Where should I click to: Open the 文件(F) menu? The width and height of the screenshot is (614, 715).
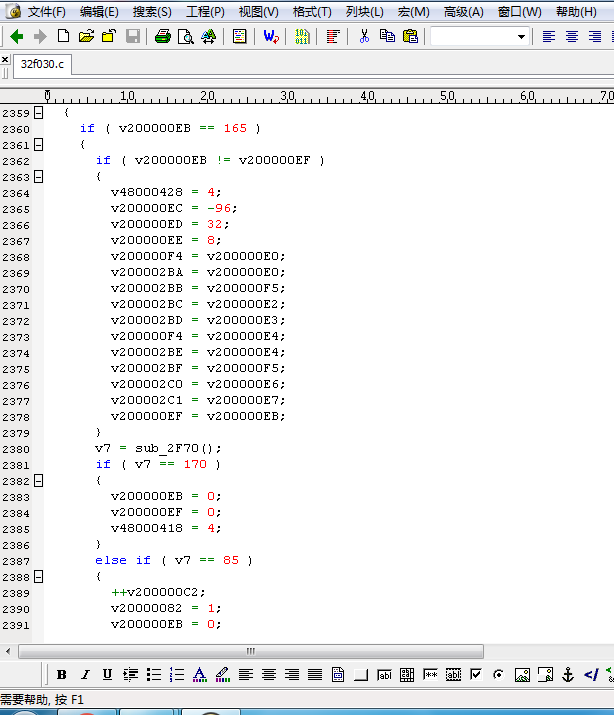pos(46,12)
